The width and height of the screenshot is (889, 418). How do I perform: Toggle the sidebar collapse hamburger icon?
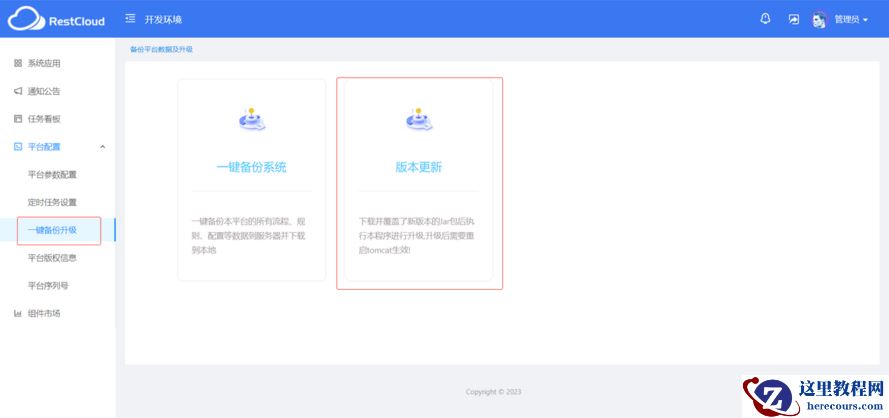coord(130,19)
